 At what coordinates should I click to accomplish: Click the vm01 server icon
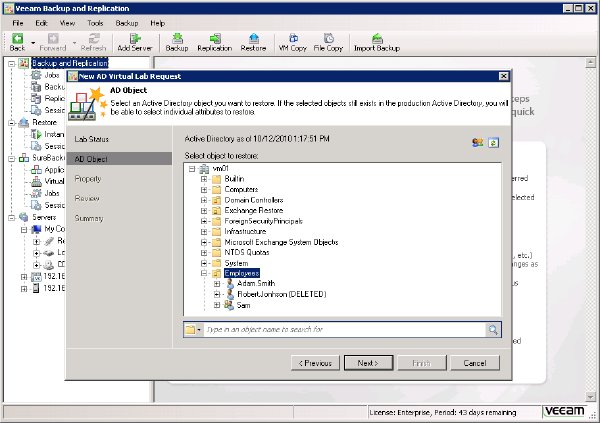(x=204, y=168)
